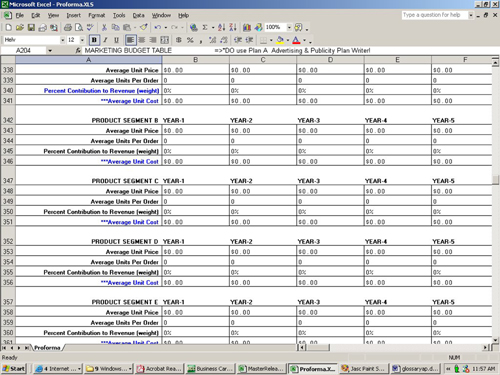Open the glossaryap document taskbar button
This screenshot has height=375, width=500.
[415, 369]
